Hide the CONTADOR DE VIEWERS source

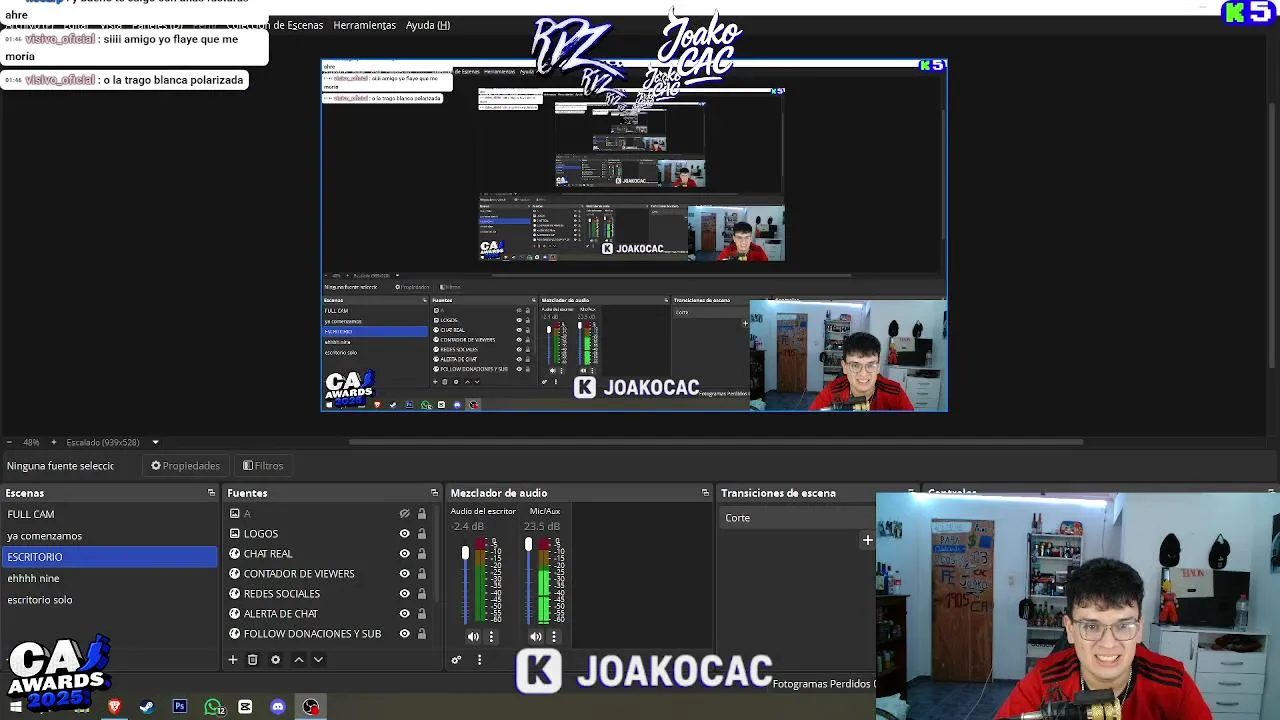tap(404, 574)
